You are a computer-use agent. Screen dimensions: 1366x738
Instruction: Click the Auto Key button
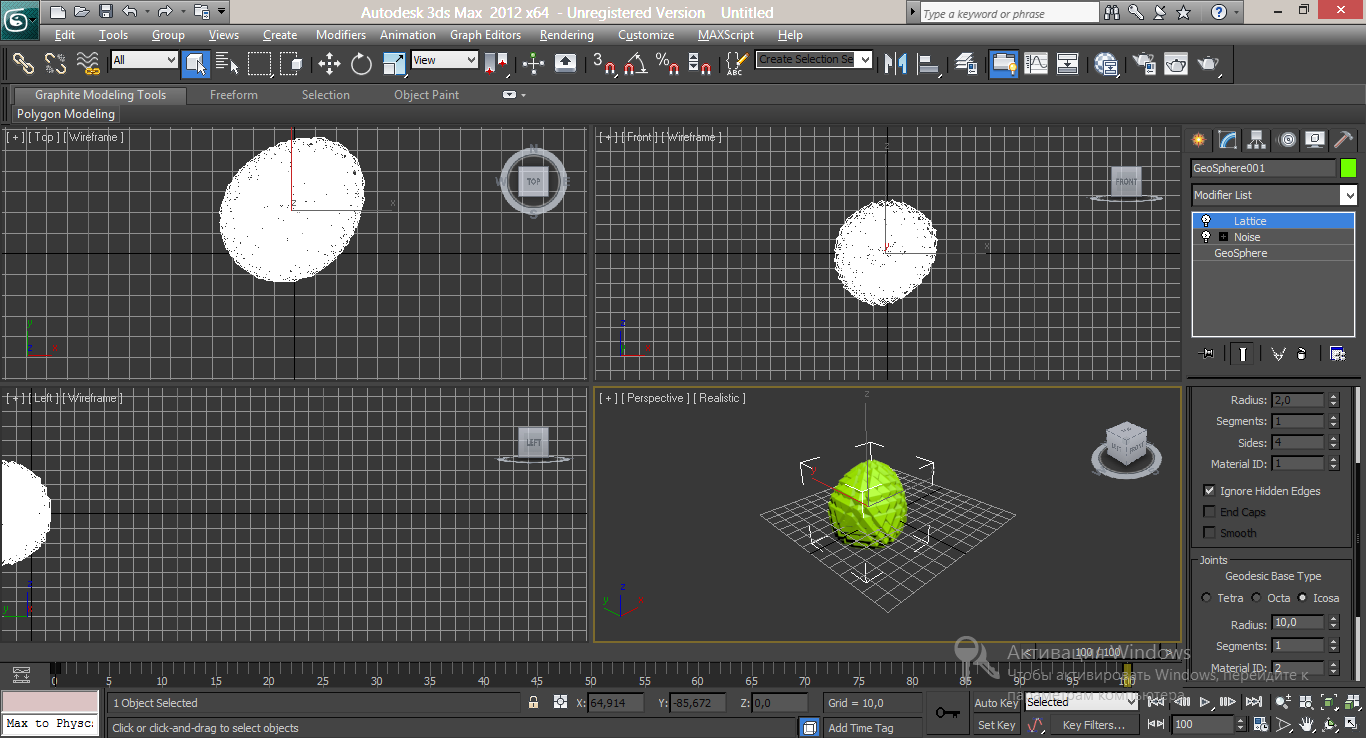(x=996, y=703)
